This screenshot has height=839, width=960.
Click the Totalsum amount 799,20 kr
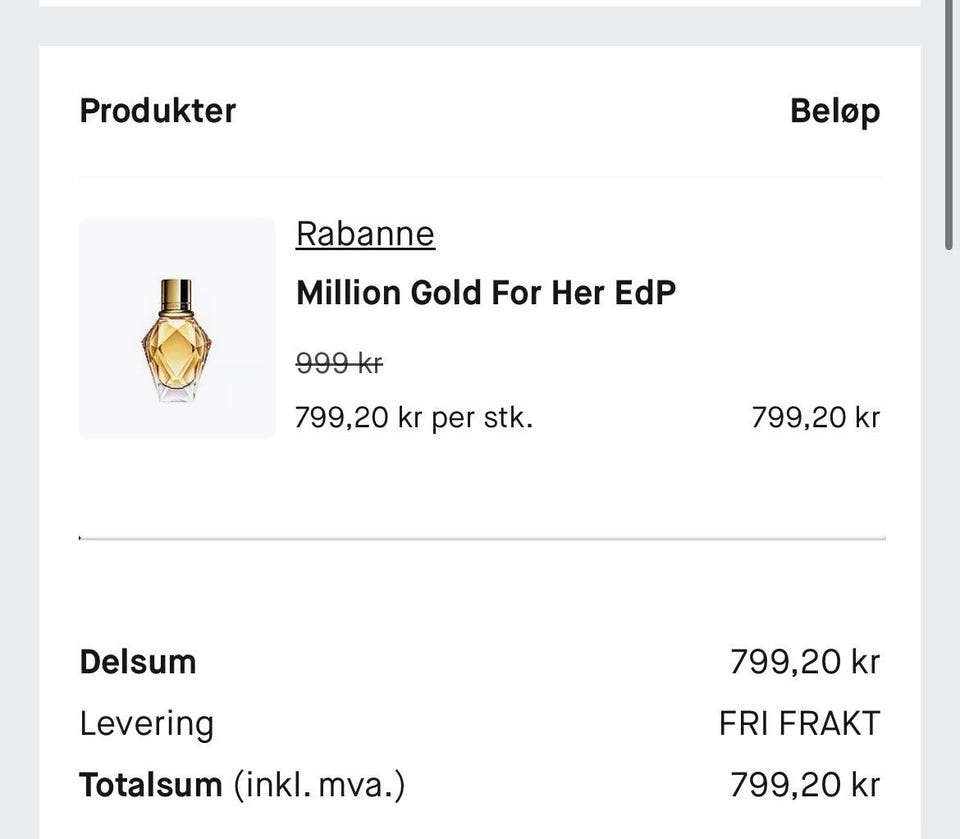click(x=804, y=785)
